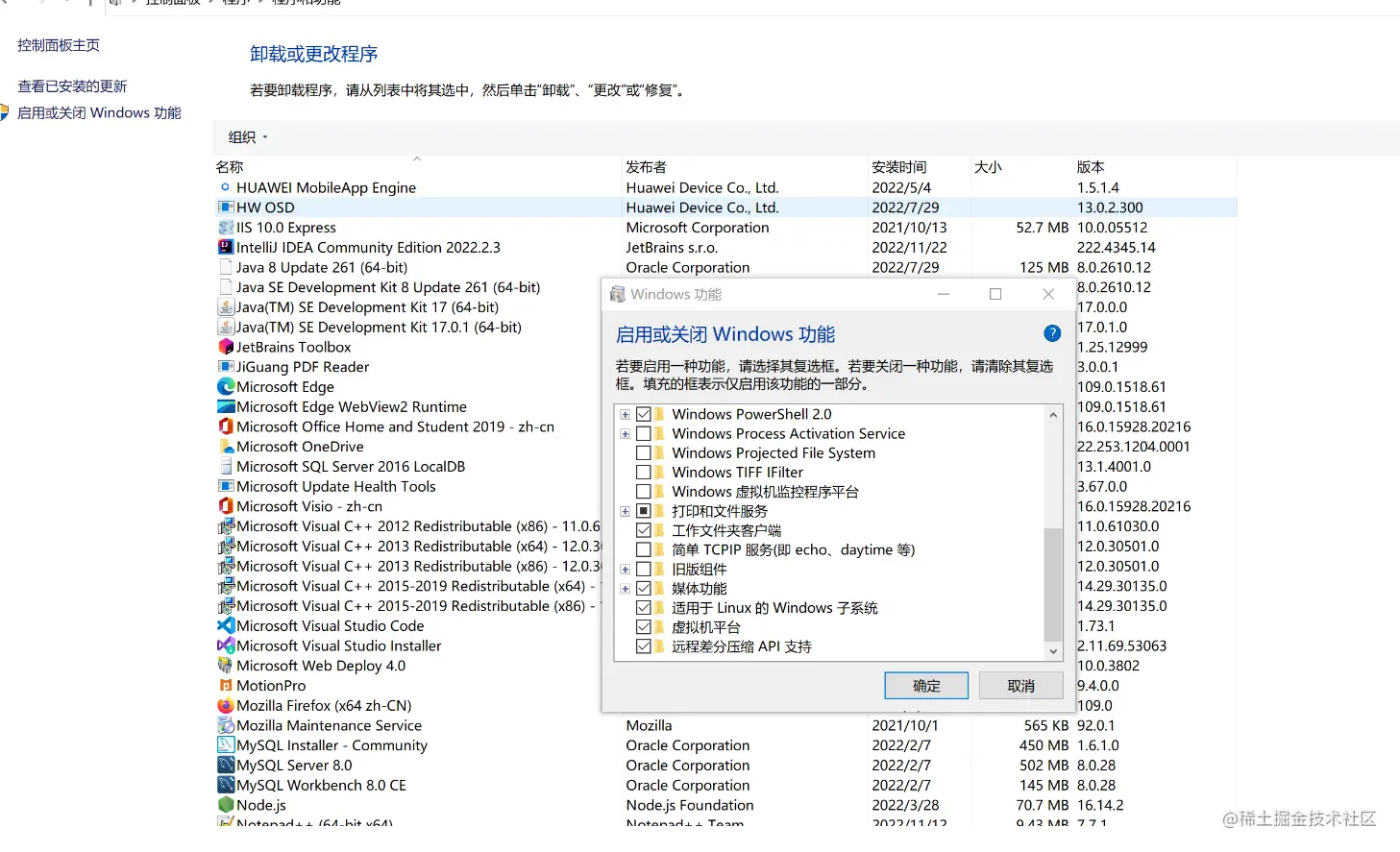Click the features list scrollbar down arrow
1400x852 pixels.
click(x=1053, y=651)
